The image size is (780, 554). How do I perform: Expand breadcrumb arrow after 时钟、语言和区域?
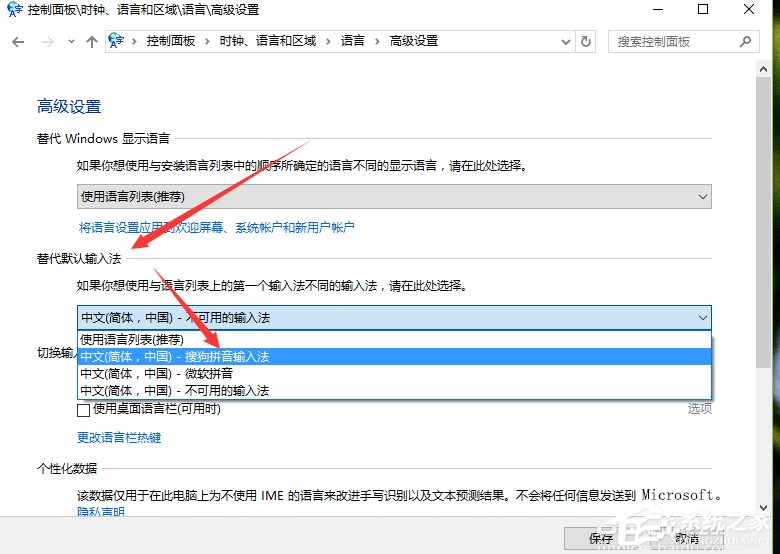(328, 42)
